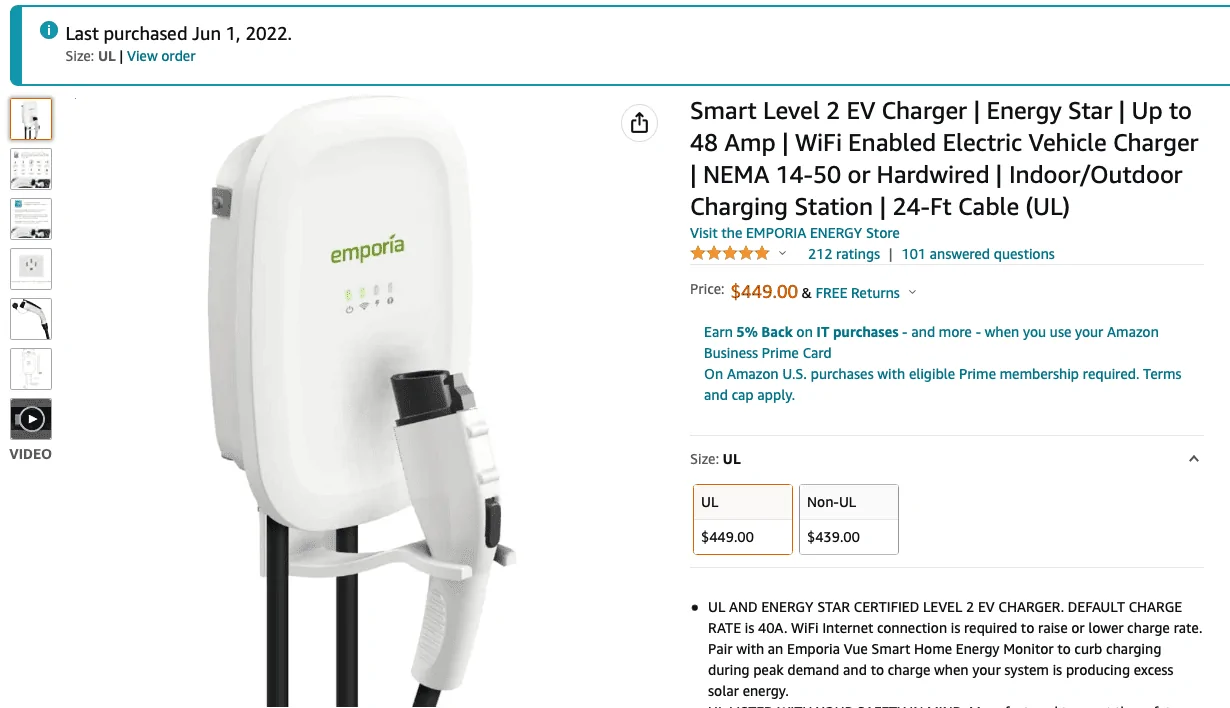Play the product video thumbnail

click(x=31, y=419)
